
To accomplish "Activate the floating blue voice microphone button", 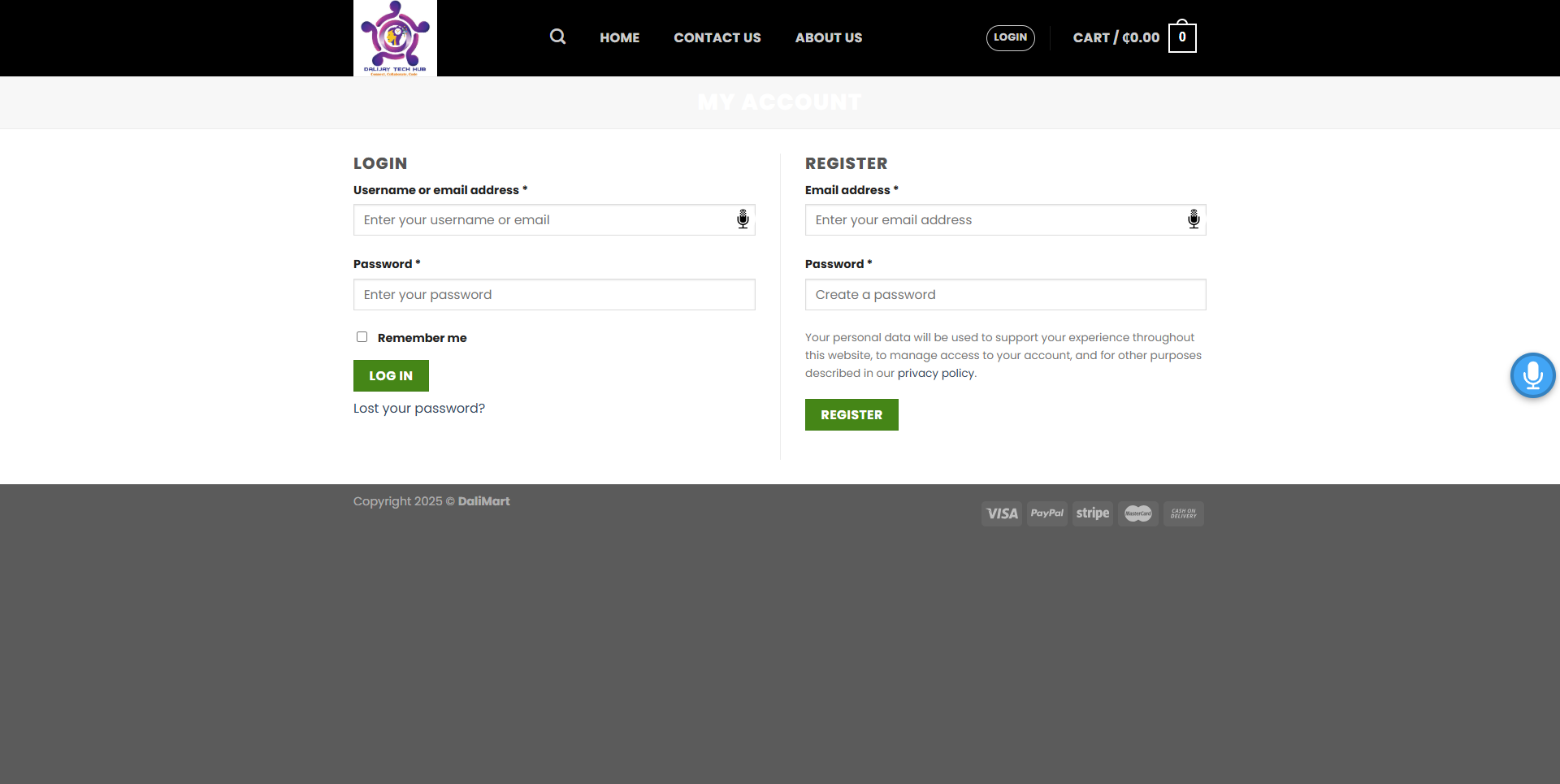I will [x=1532, y=375].
